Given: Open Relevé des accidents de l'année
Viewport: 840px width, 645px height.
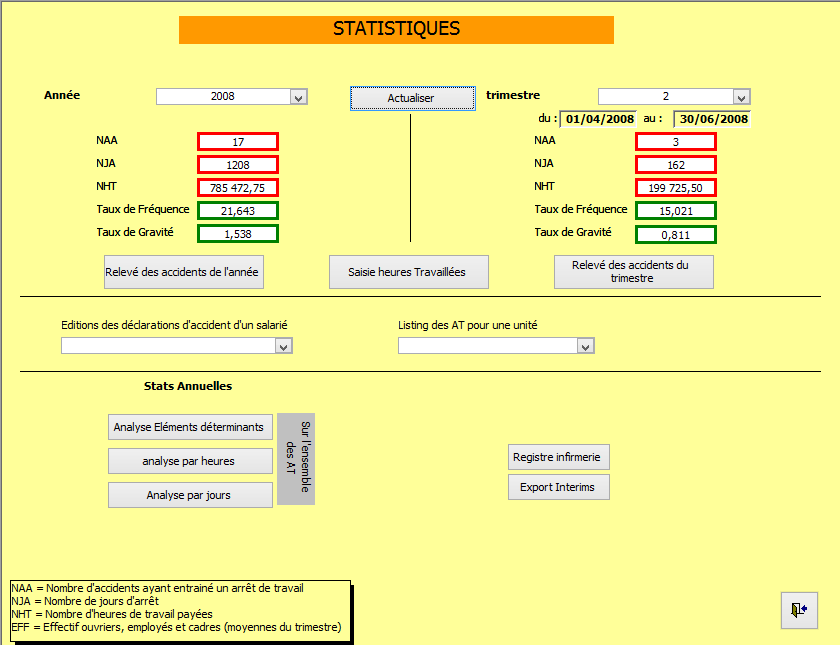Looking at the screenshot, I should pos(184,272).
